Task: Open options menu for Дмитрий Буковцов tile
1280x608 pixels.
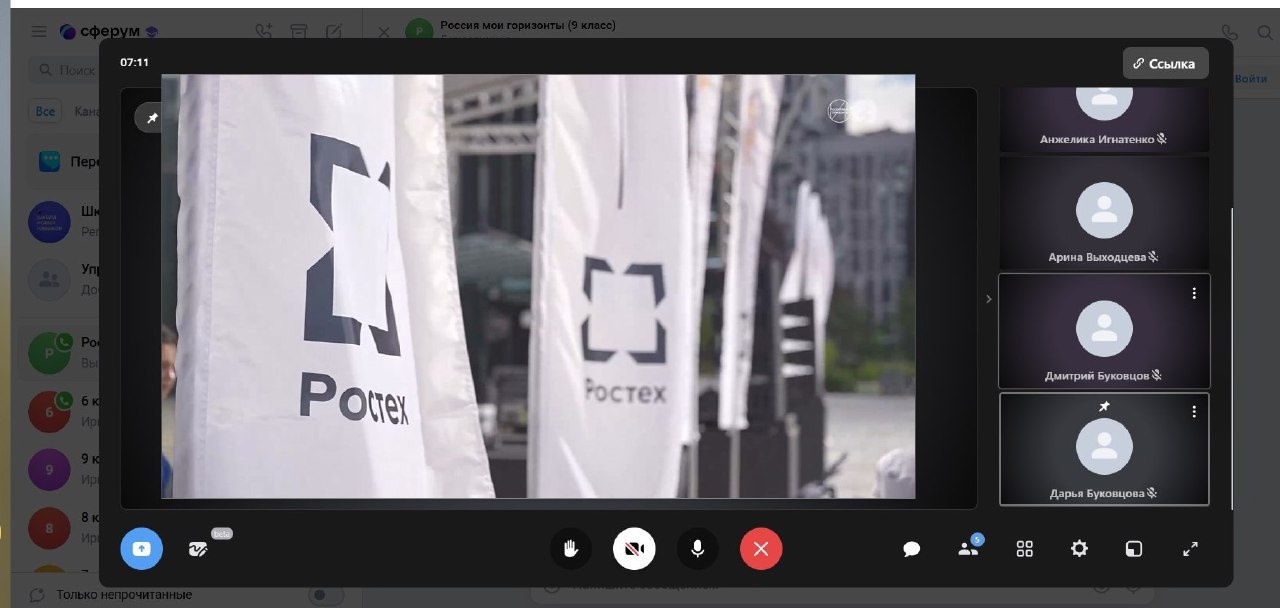Action: click(1194, 293)
